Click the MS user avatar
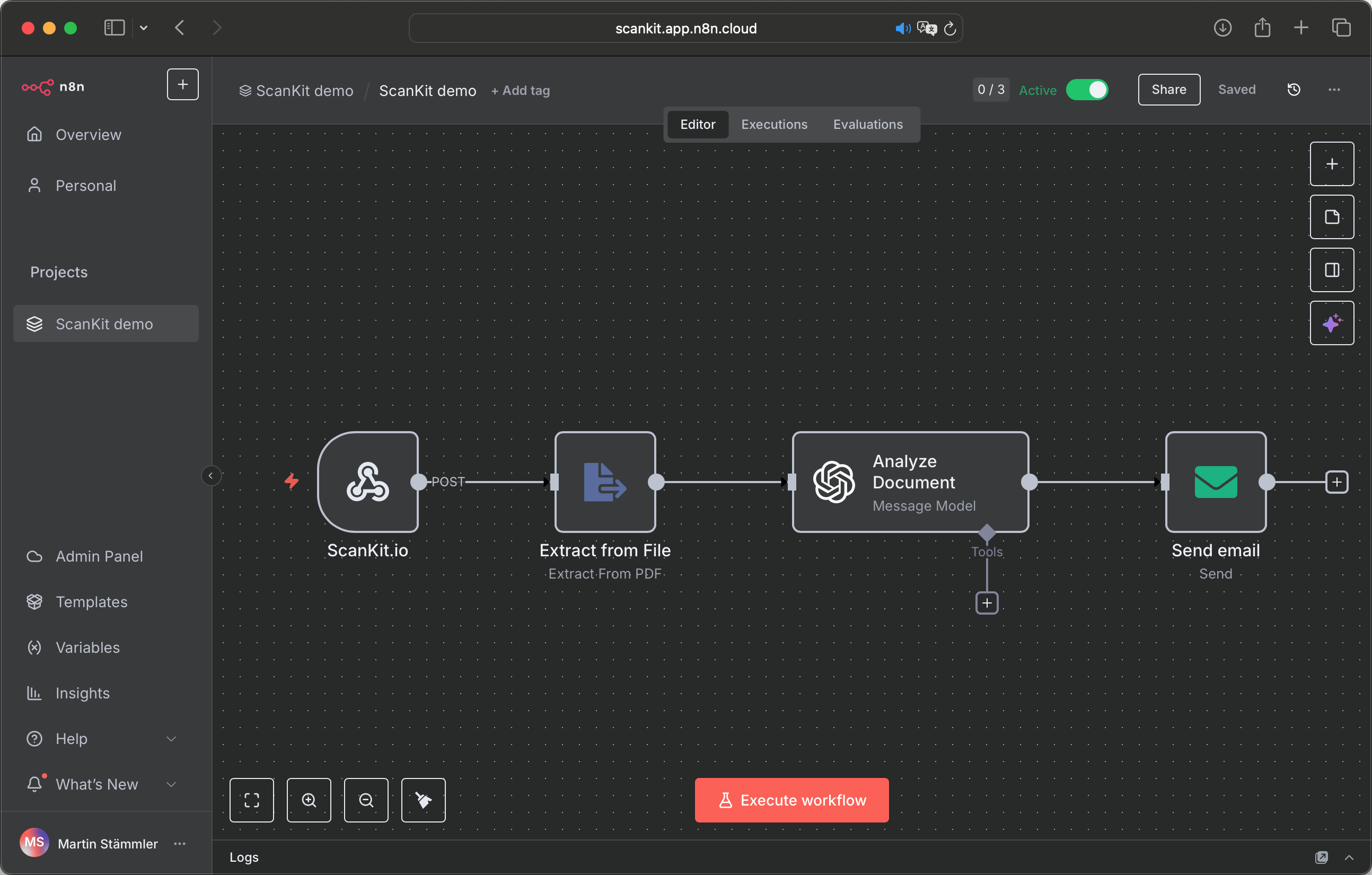 tap(34, 843)
